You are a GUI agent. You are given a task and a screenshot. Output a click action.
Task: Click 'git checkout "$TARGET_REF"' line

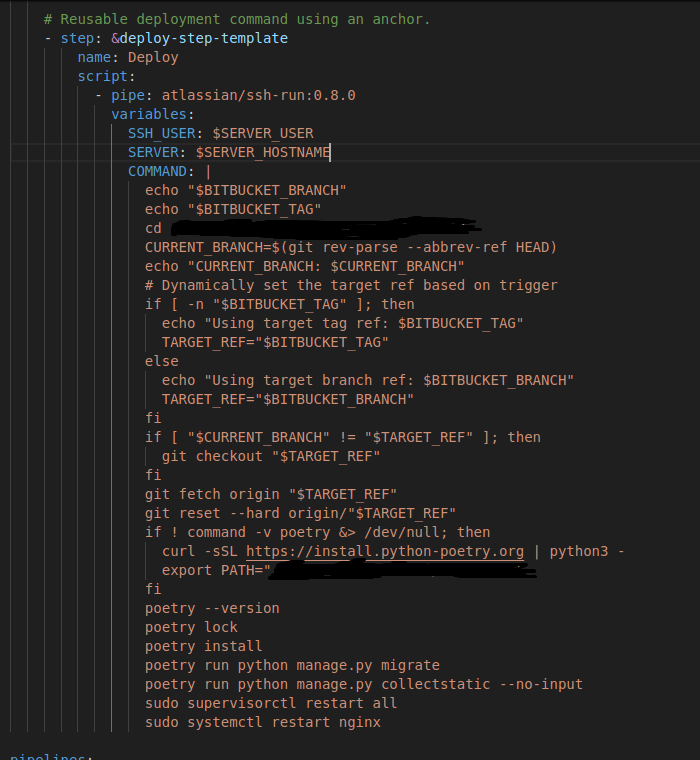click(x=271, y=457)
